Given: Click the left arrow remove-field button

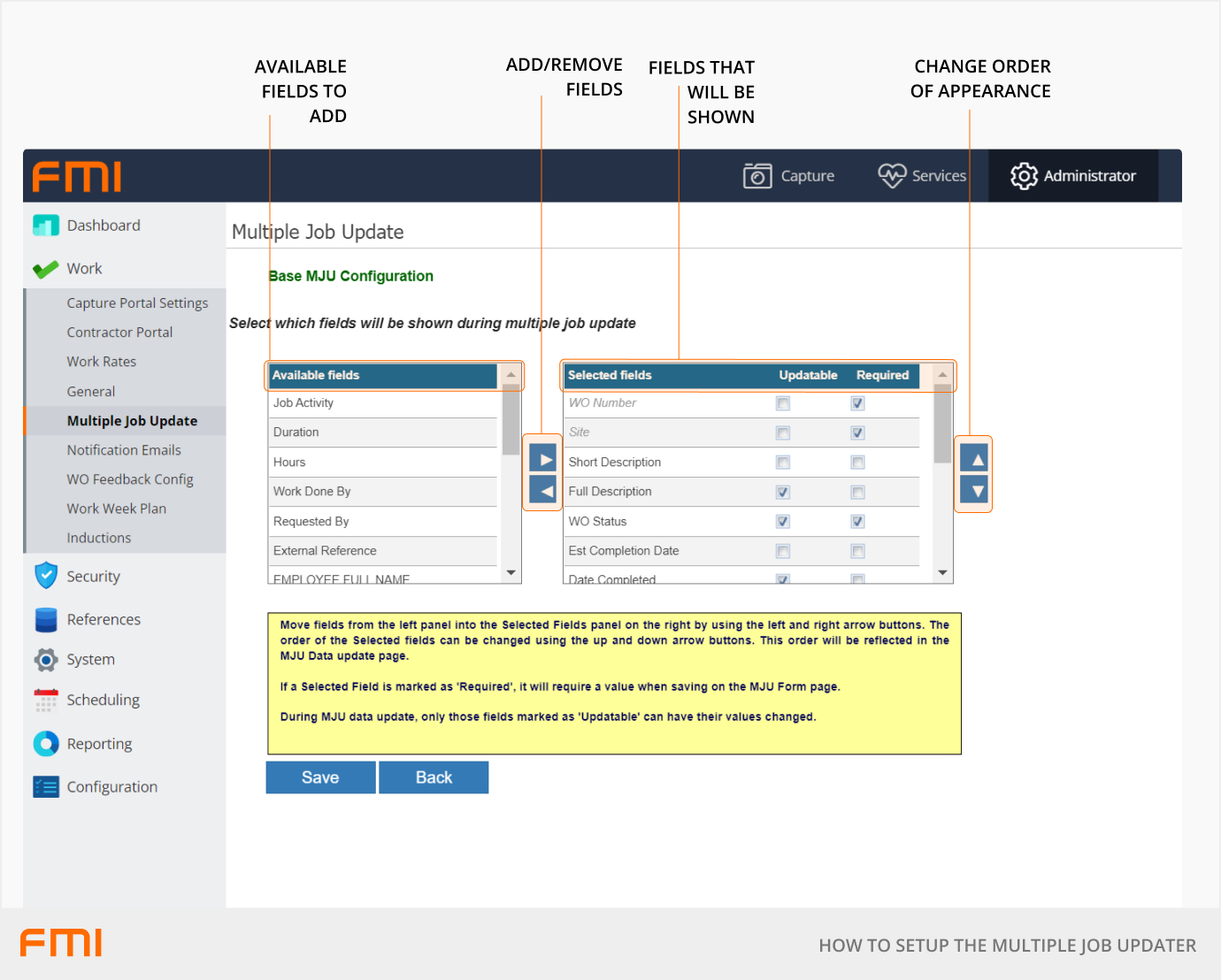Looking at the screenshot, I should [542, 489].
